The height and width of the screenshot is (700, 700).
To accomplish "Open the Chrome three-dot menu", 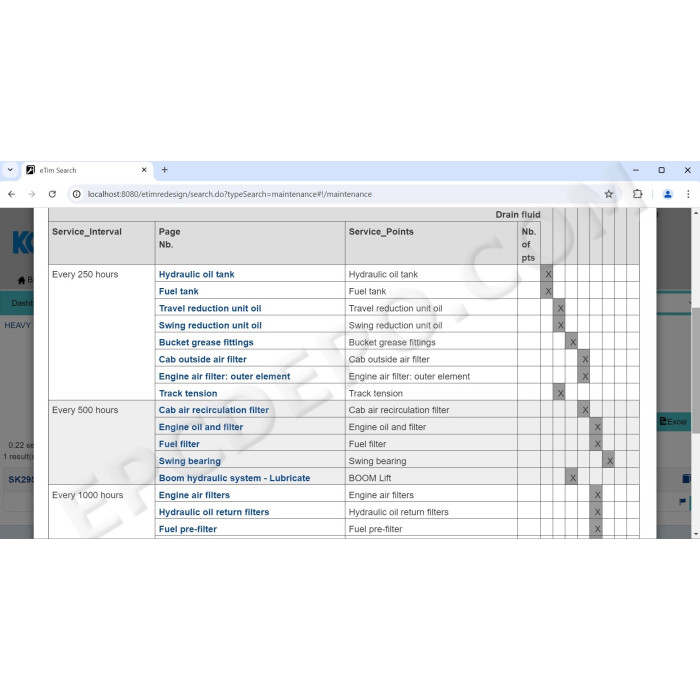I will tap(688, 194).
